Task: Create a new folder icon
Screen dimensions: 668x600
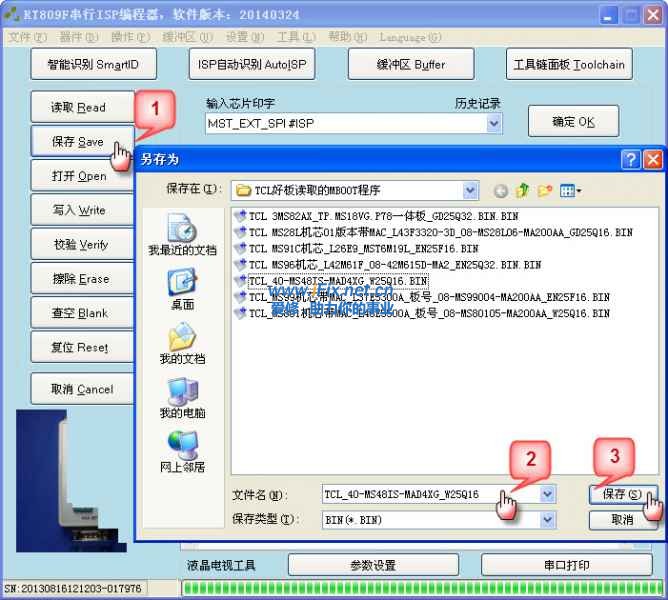Action: pos(545,190)
